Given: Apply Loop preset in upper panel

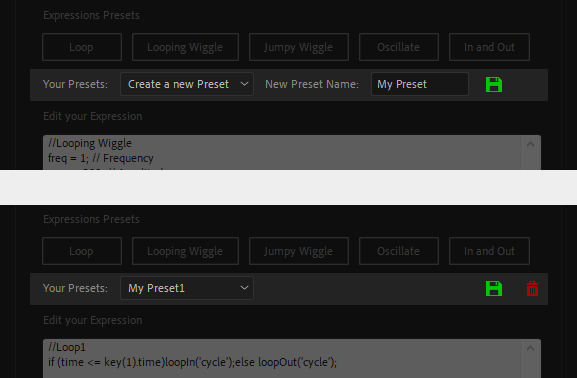Looking at the screenshot, I should pyautogui.click(x=82, y=47).
